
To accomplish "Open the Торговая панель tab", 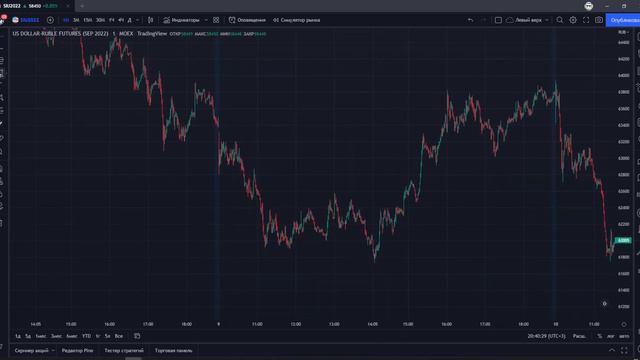I will pos(173,350).
